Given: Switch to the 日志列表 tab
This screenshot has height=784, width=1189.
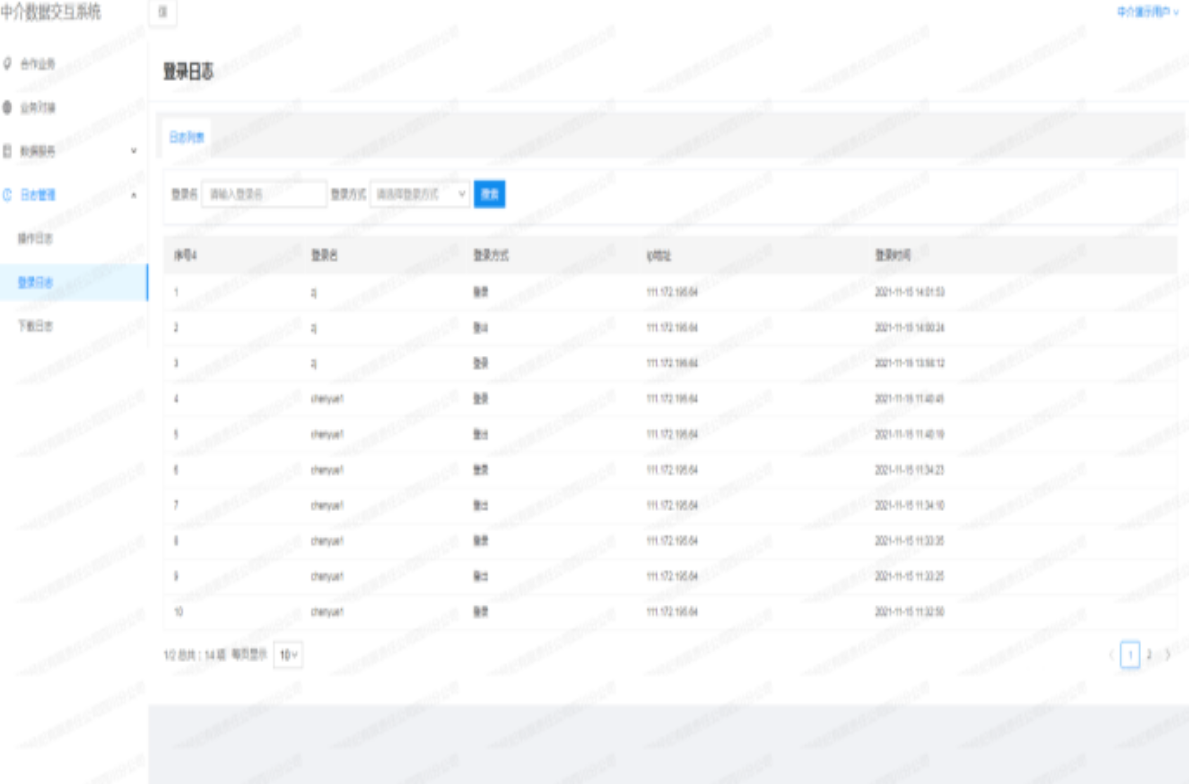Looking at the screenshot, I should (187, 137).
